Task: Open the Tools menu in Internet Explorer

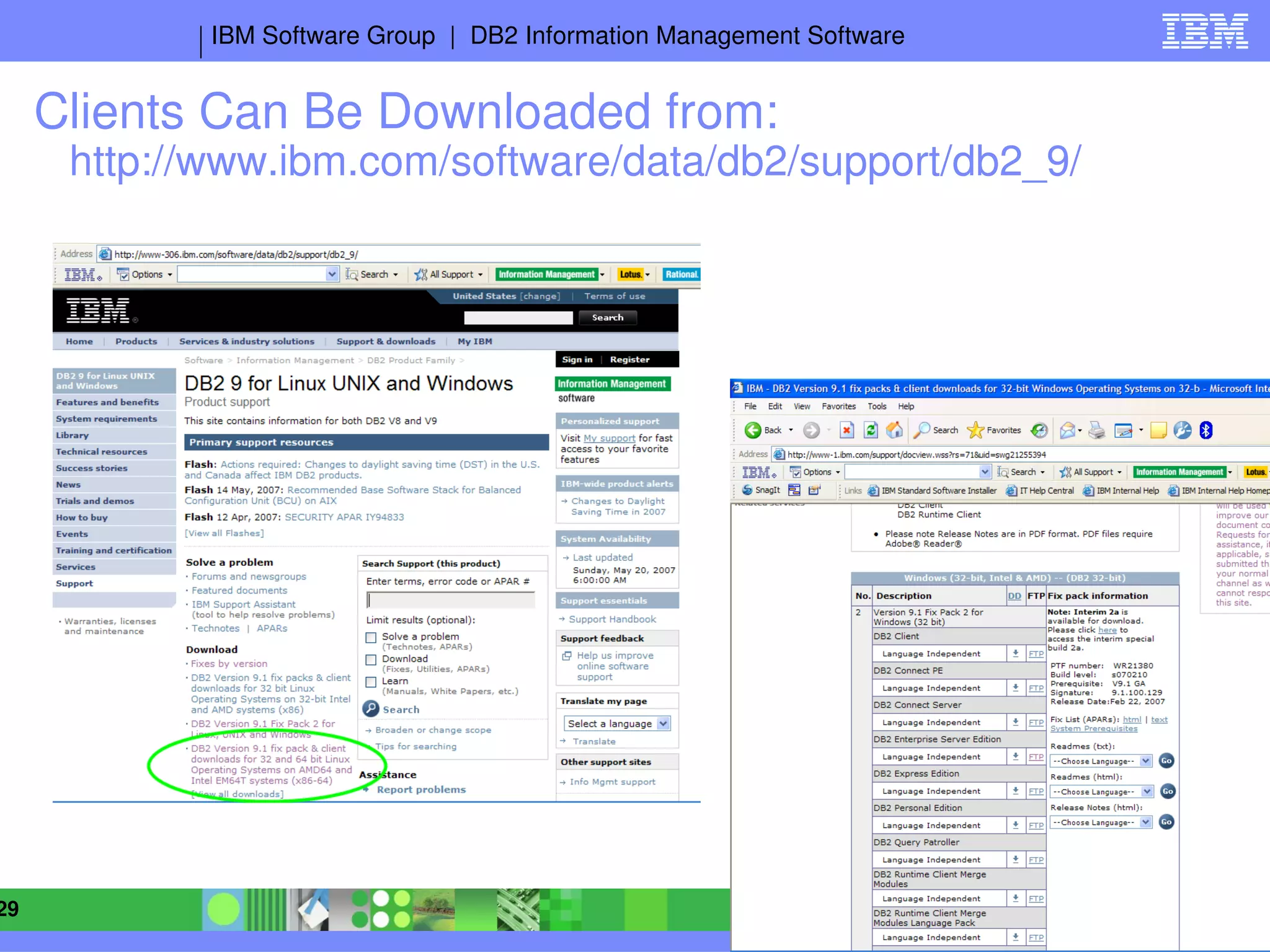Action: (x=877, y=407)
